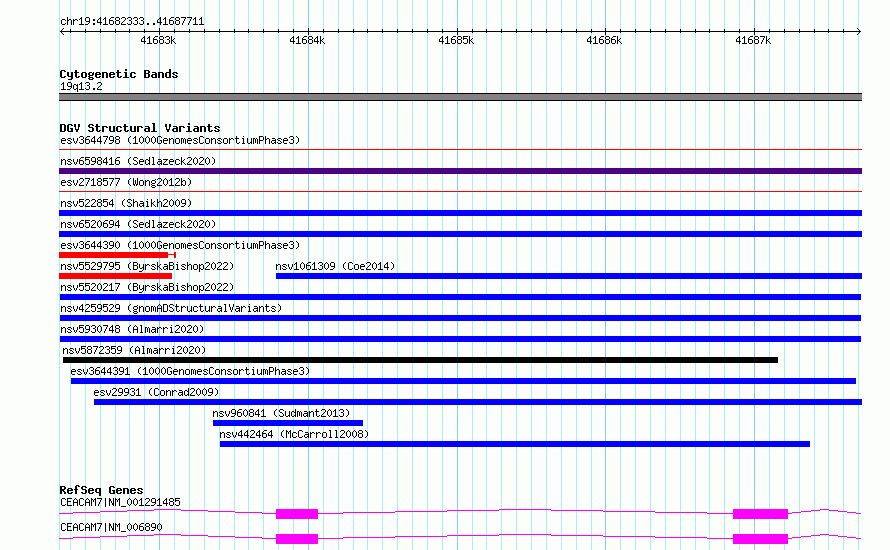
Task: Click the left arrow end of the ruler
Action: [62, 32]
